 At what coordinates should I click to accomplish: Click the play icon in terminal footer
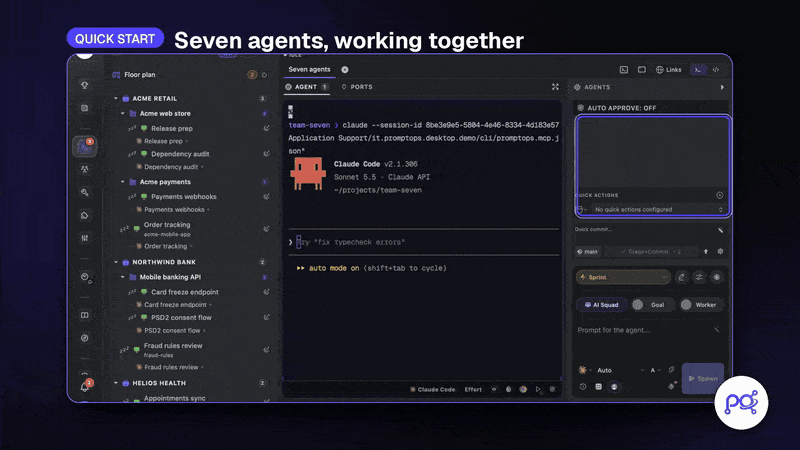tap(538, 389)
